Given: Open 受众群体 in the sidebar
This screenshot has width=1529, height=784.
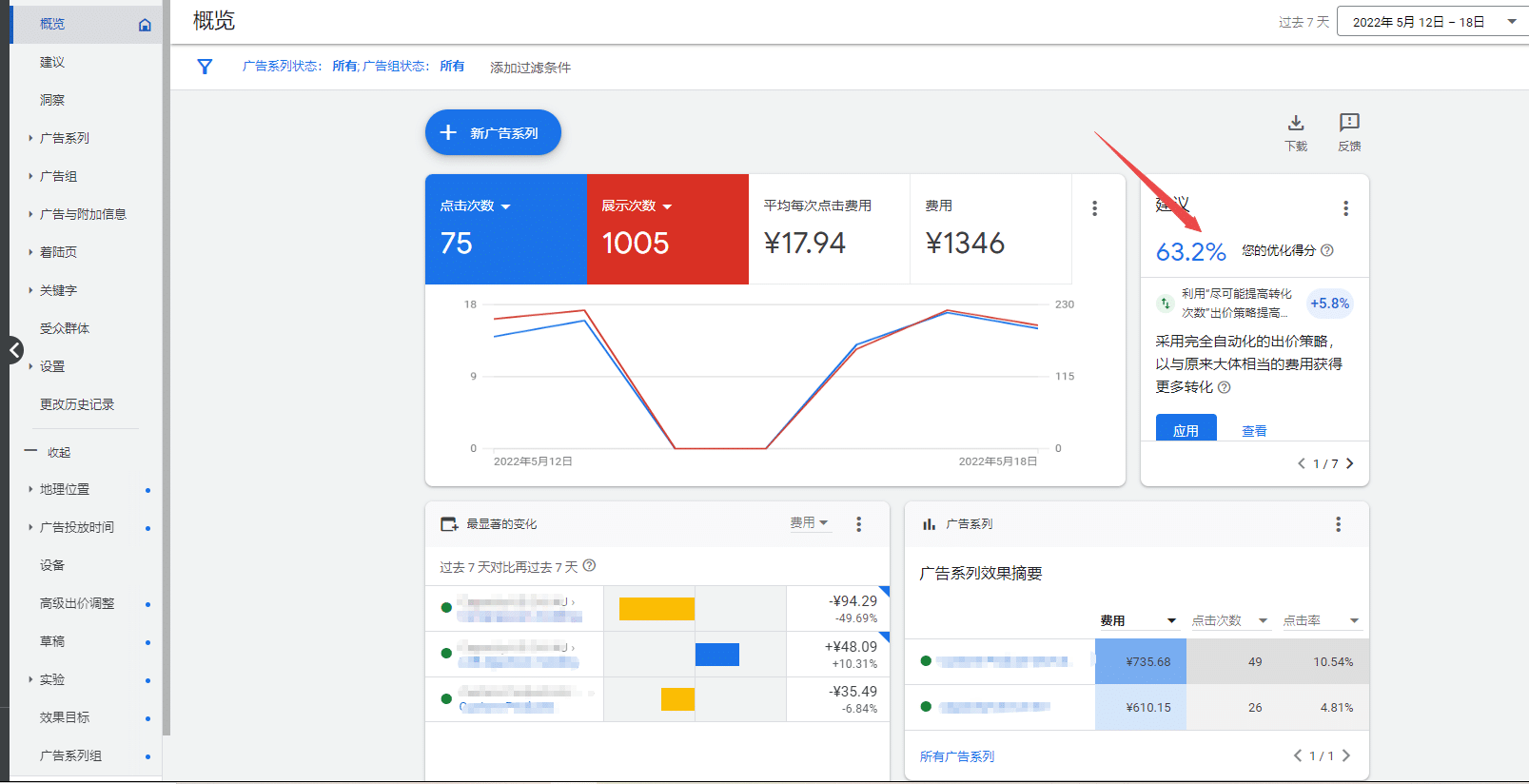Looking at the screenshot, I should [65, 328].
